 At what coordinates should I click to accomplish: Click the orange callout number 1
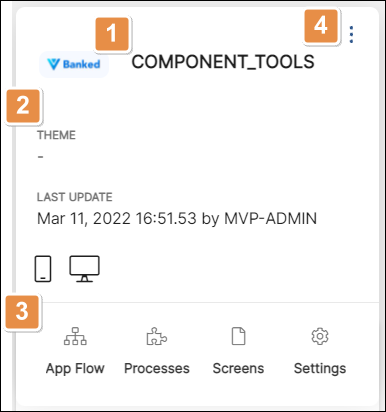[x=112, y=34]
